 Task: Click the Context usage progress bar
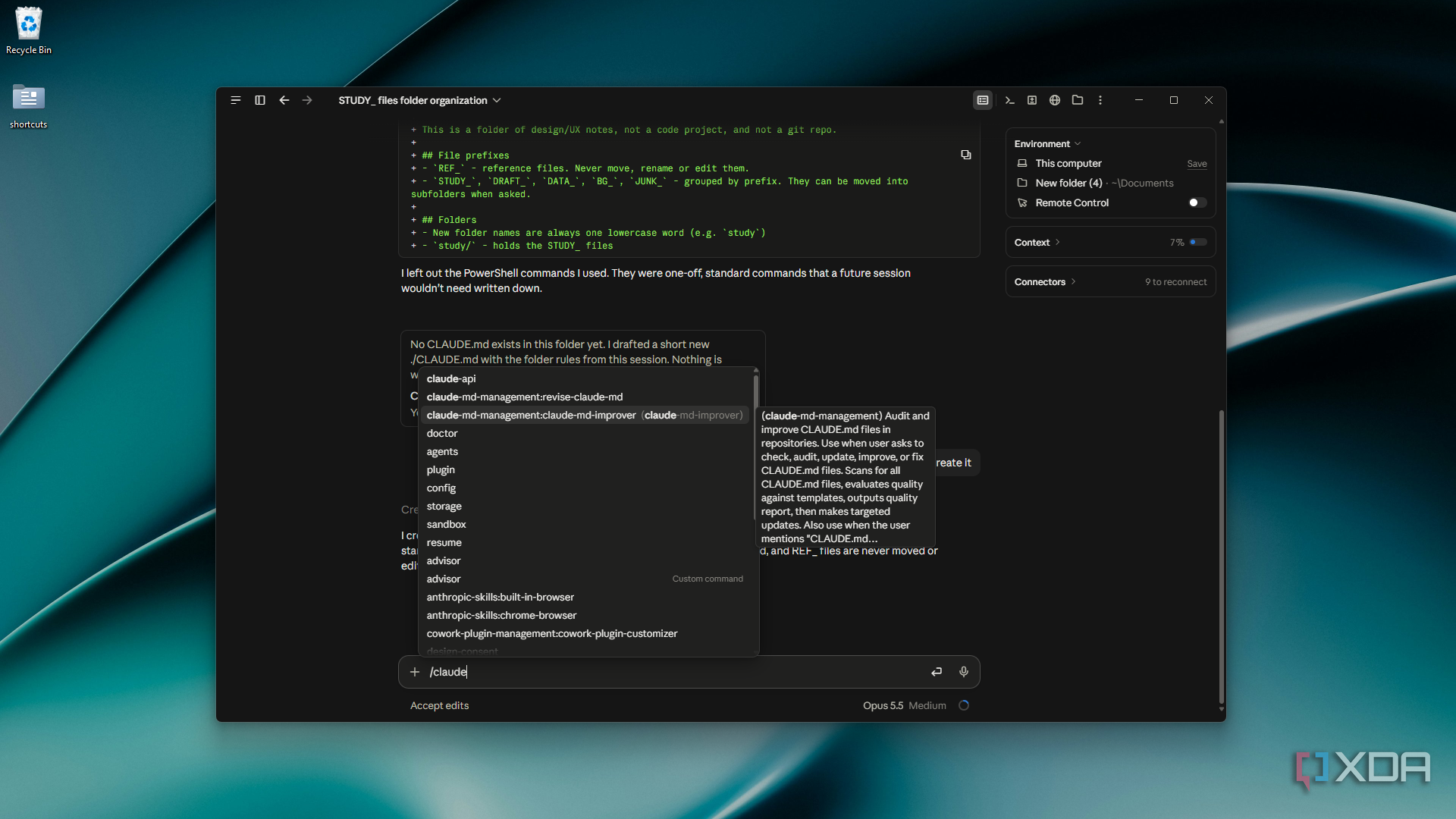pyautogui.click(x=1198, y=243)
